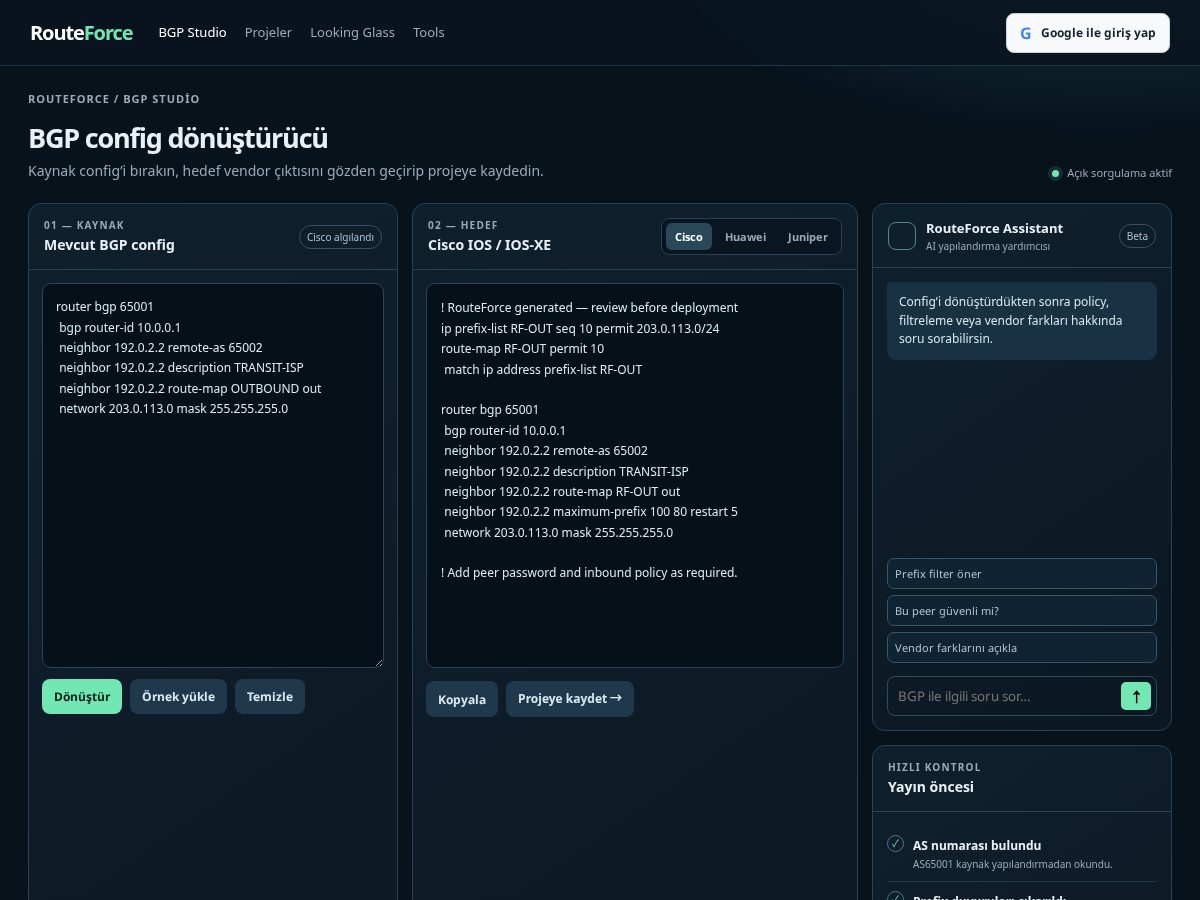
Task: Click the green Açık sorgulama aktif status dot
Action: click(x=1054, y=173)
